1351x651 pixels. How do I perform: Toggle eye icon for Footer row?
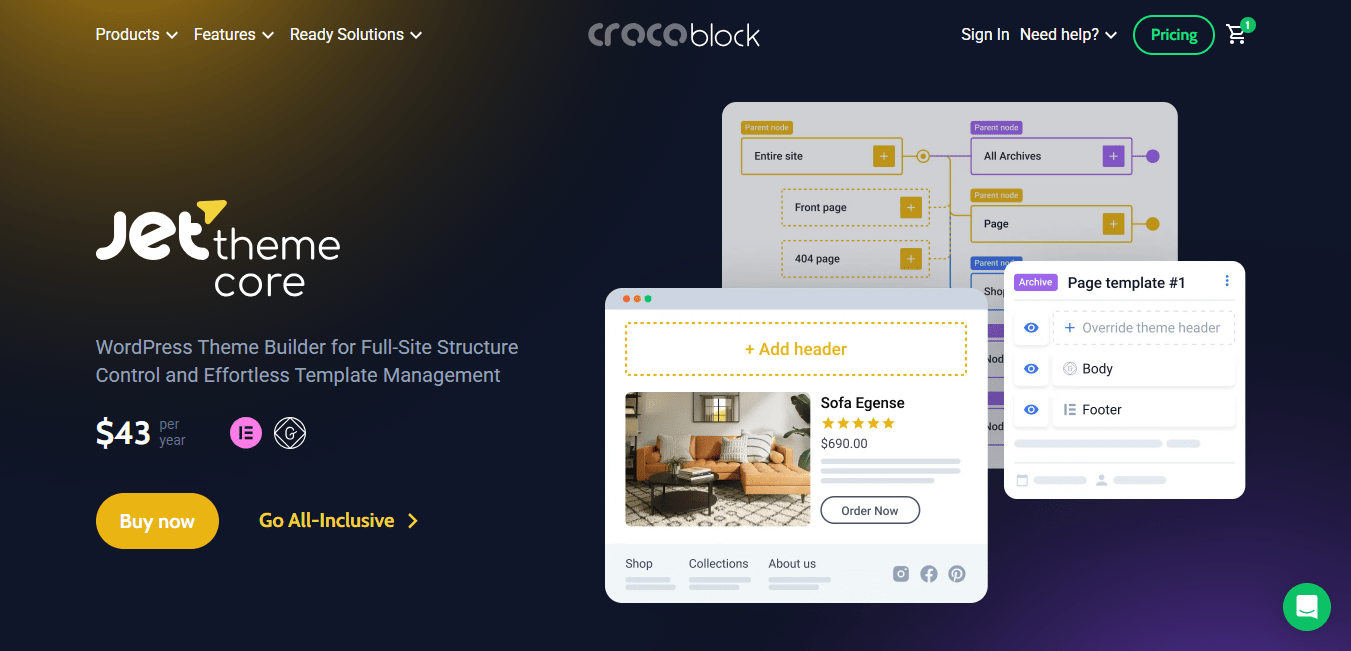click(1031, 410)
